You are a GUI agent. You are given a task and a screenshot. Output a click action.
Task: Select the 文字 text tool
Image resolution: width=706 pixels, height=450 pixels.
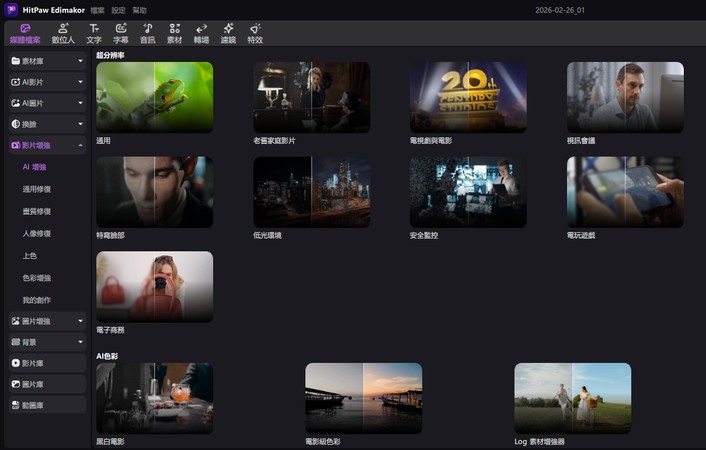point(94,34)
